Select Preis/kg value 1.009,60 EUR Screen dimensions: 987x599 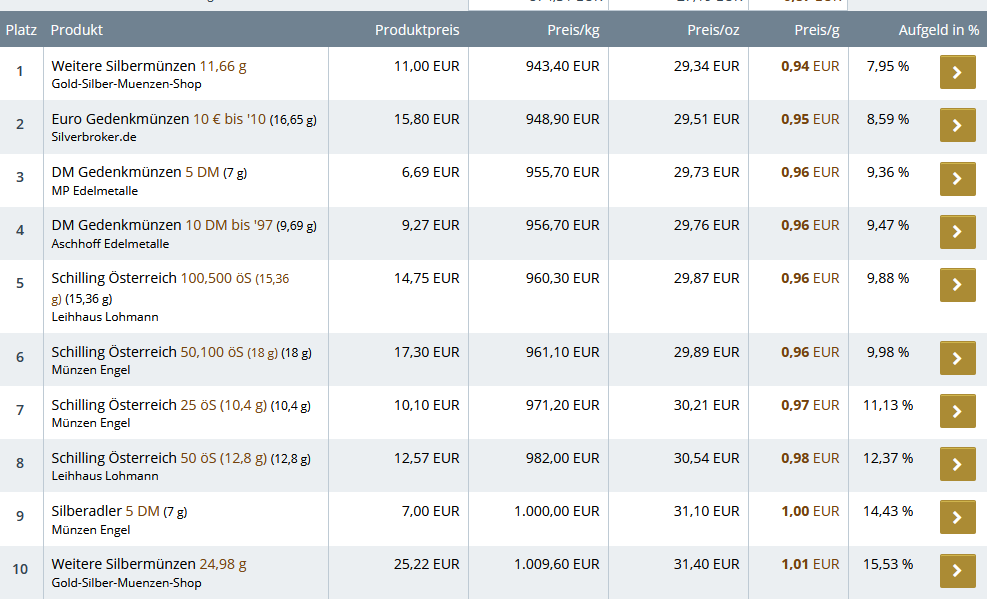click(557, 564)
